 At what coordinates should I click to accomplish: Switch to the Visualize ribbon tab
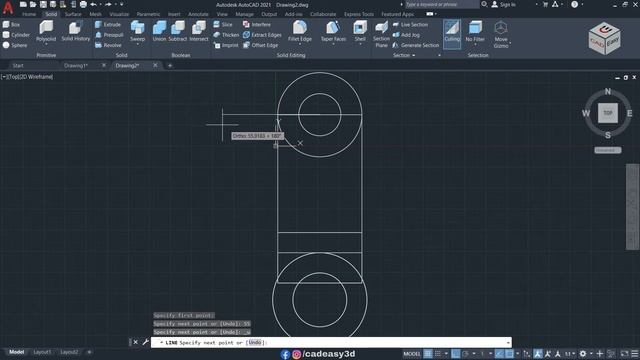point(119,14)
